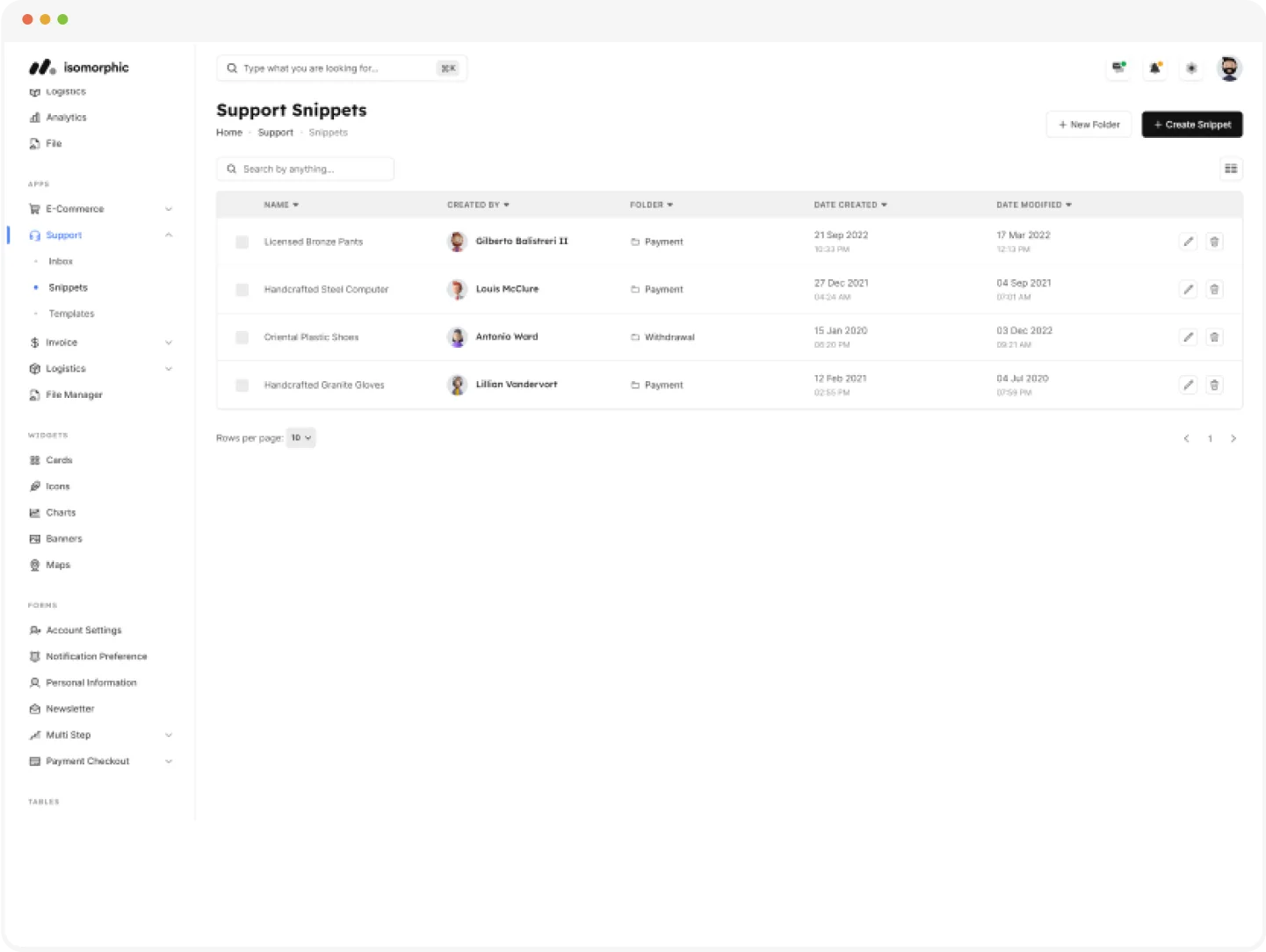Expand the Multi Step menu chevron
The height and width of the screenshot is (952, 1266).
(x=169, y=735)
